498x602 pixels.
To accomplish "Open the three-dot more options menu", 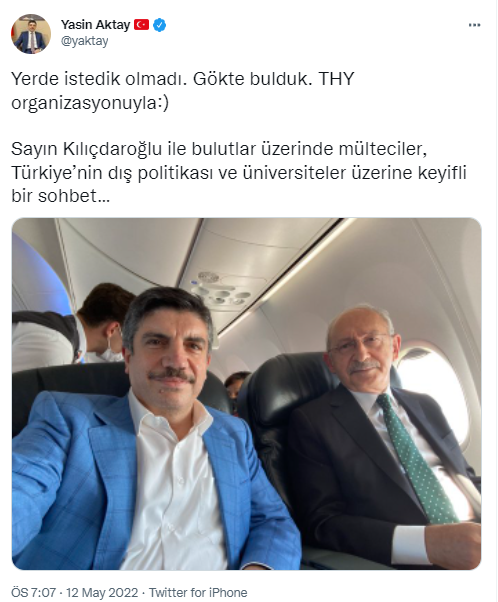I will point(474,25).
